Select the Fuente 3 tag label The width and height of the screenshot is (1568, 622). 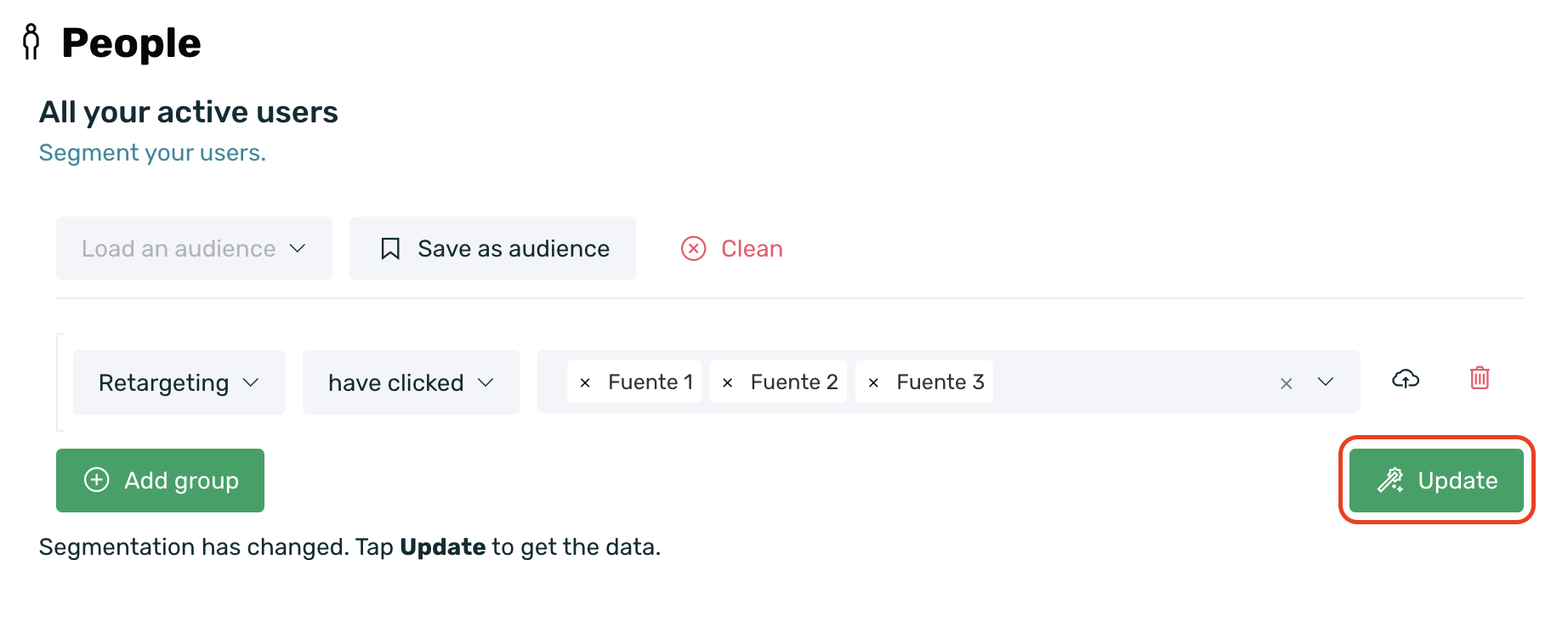[940, 382]
